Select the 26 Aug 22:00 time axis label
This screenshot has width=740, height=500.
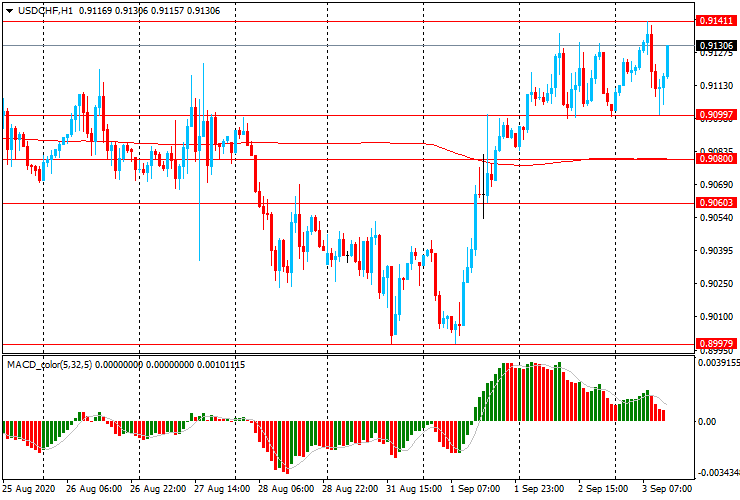(x=158, y=489)
